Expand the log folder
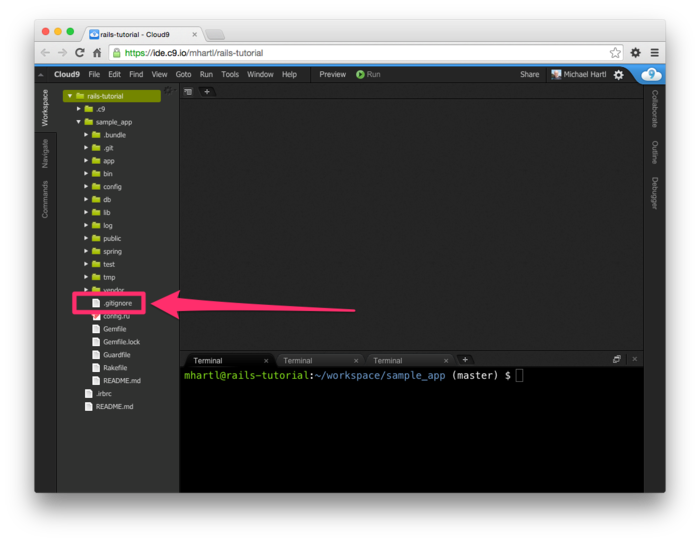Image resolution: width=700 pixels, height=542 pixels. click(x=86, y=225)
